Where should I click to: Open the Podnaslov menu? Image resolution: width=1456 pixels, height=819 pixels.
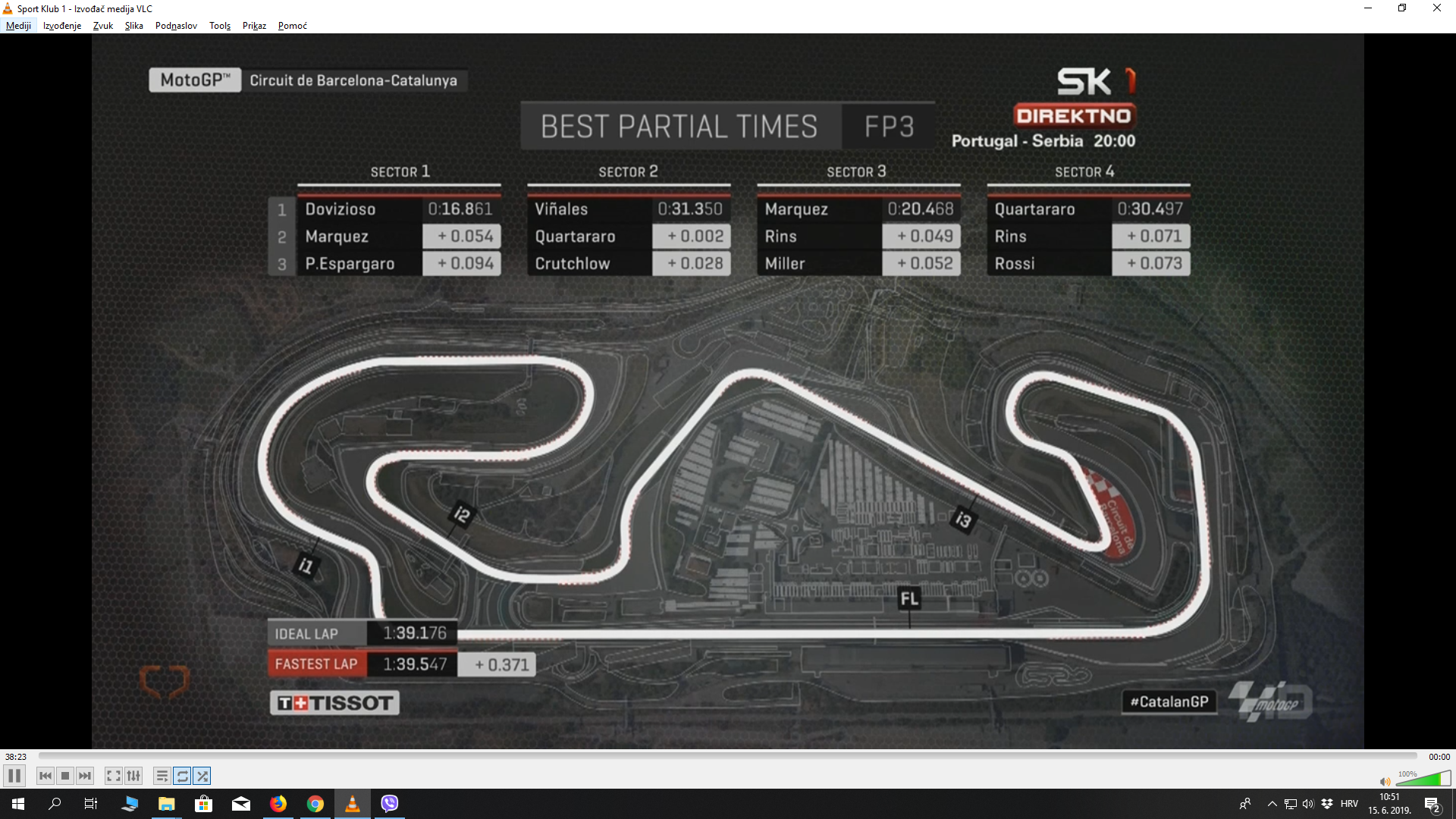(x=176, y=26)
